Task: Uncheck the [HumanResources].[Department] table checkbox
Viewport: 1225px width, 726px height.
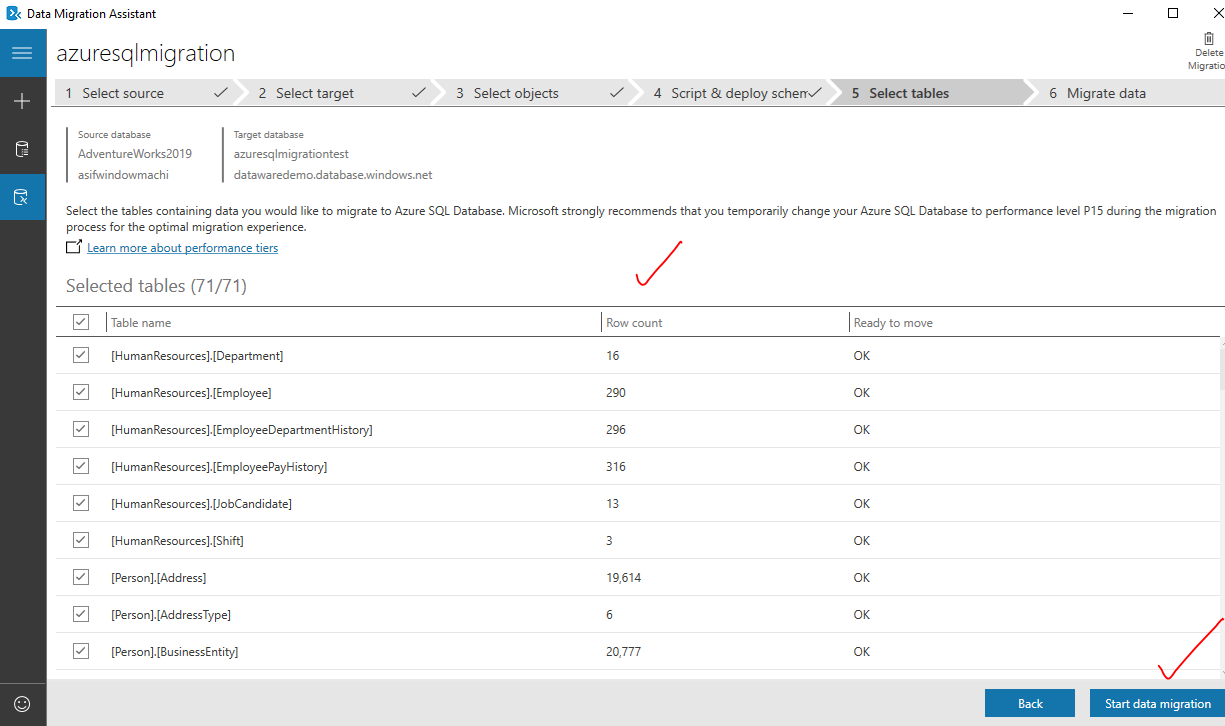Action: point(81,356)
